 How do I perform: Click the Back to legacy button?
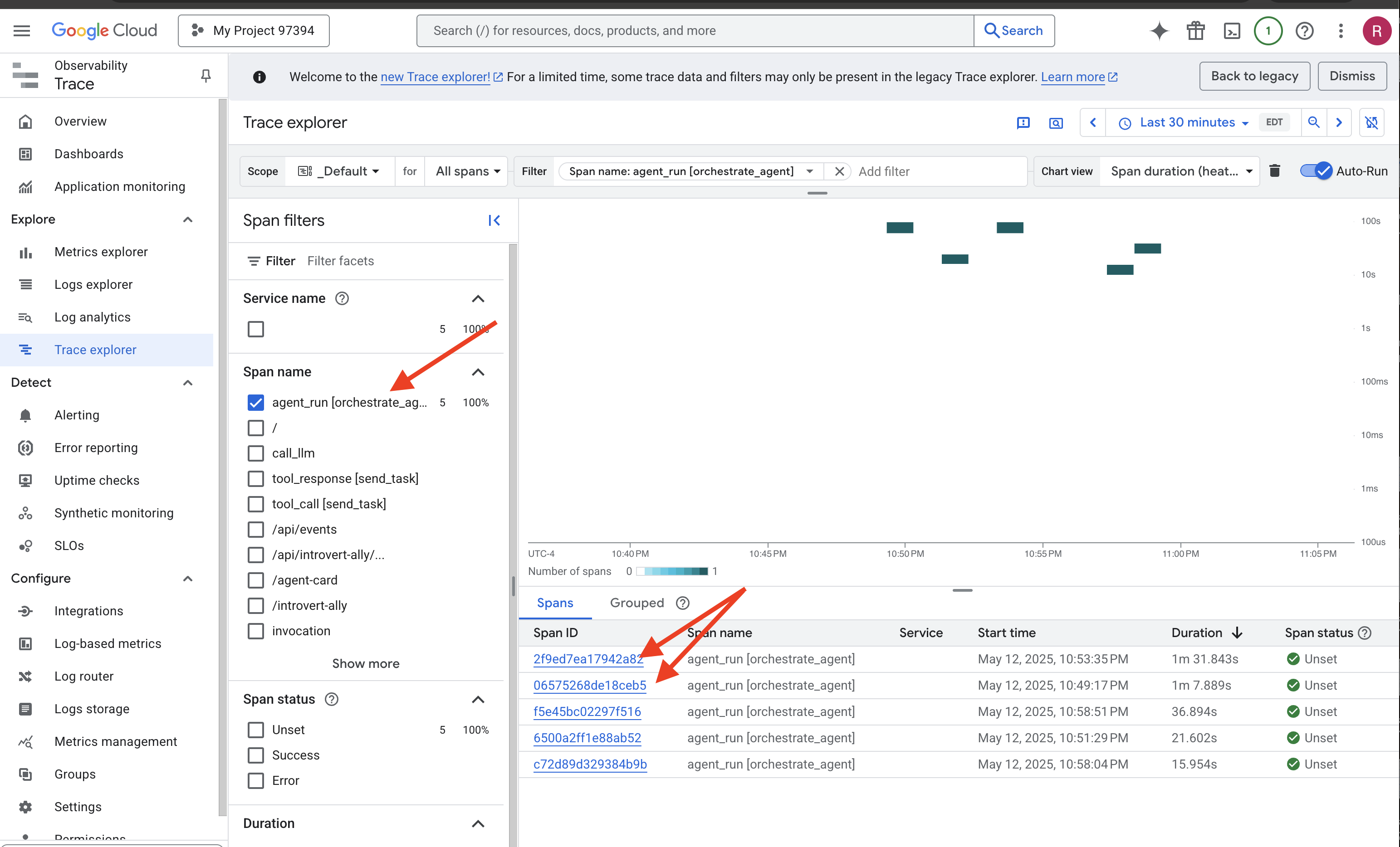1254,76
